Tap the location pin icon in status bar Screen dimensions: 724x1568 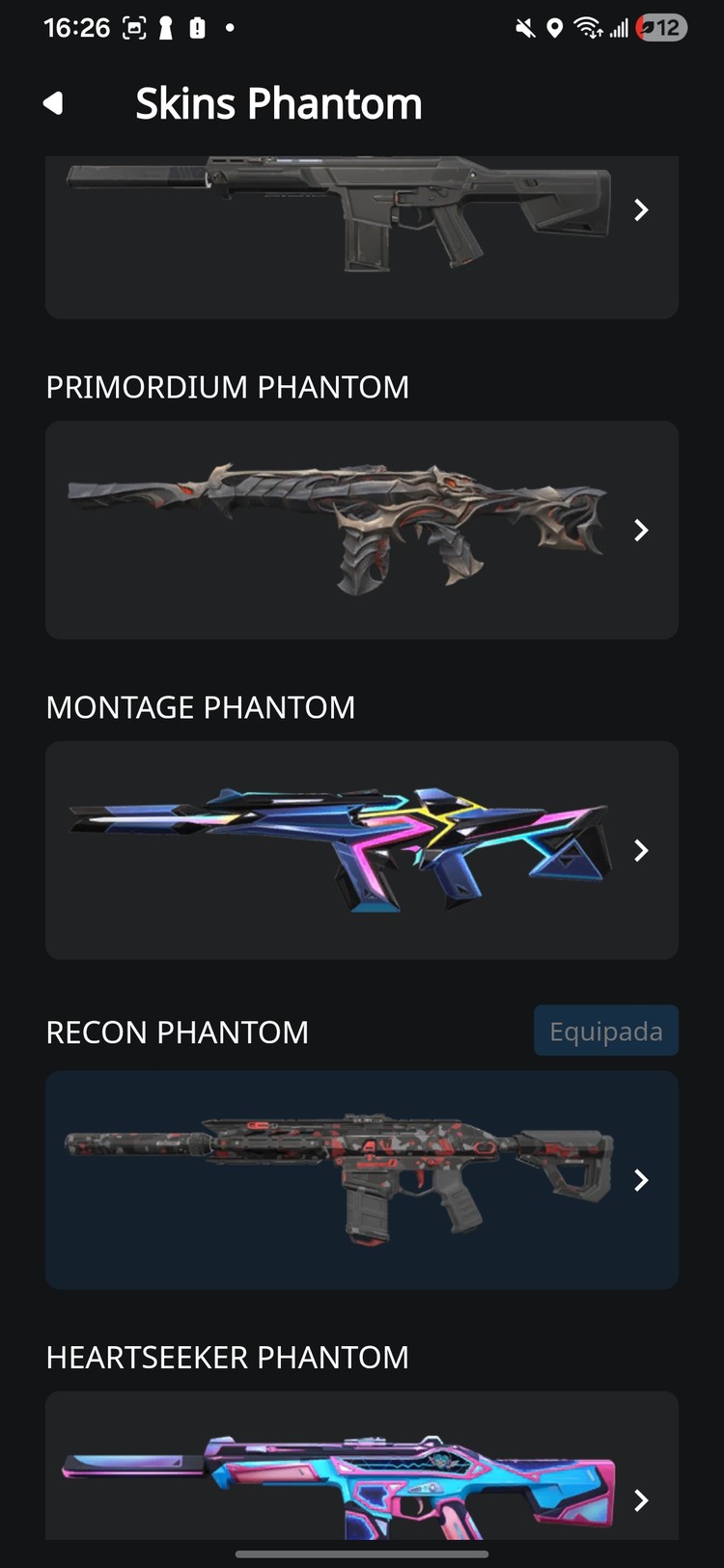coord(554,28)
